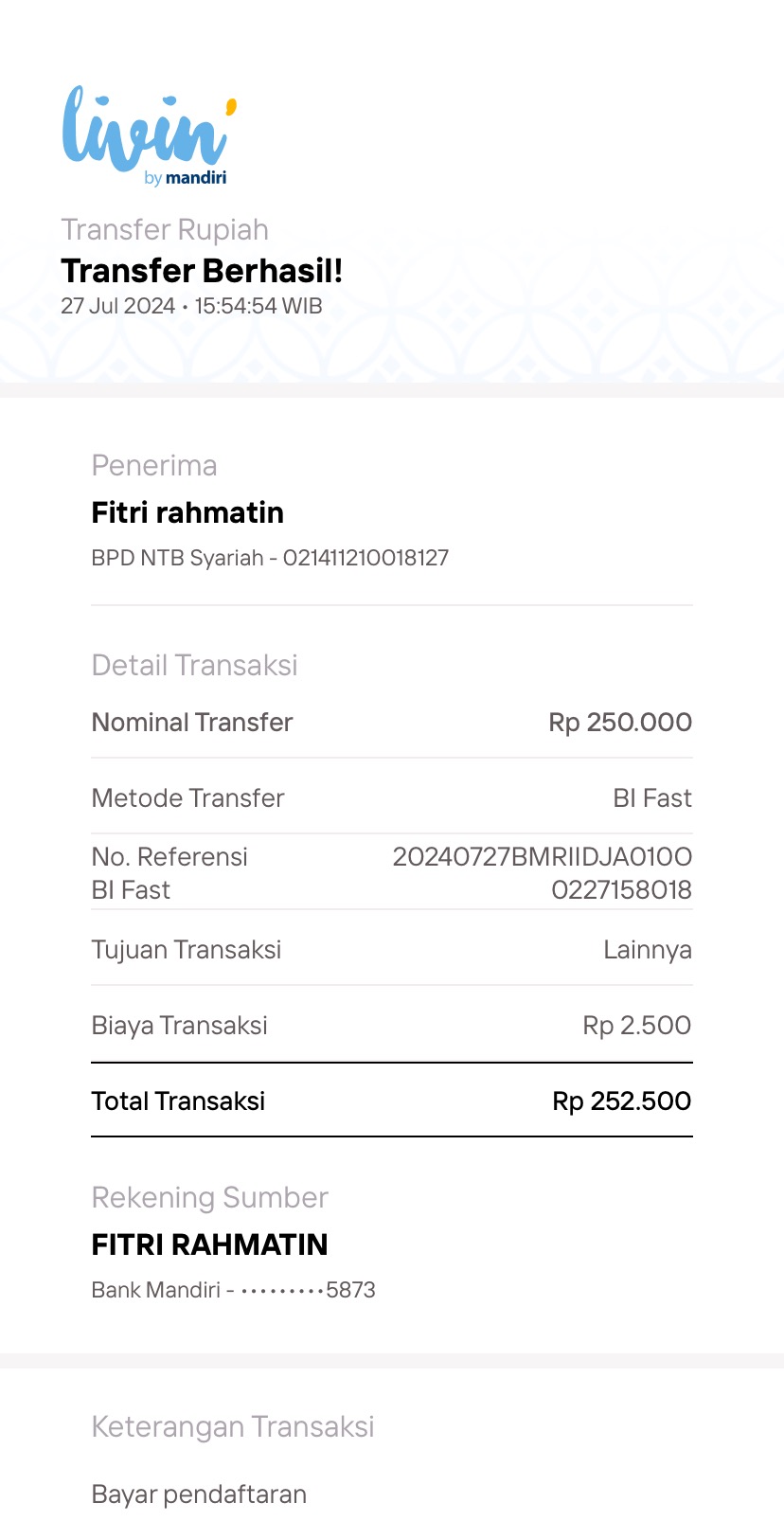Screen dimensions: 784x1539
Task: Click the Transfer Berhasil! heading
Action: (x=202, y=271)
